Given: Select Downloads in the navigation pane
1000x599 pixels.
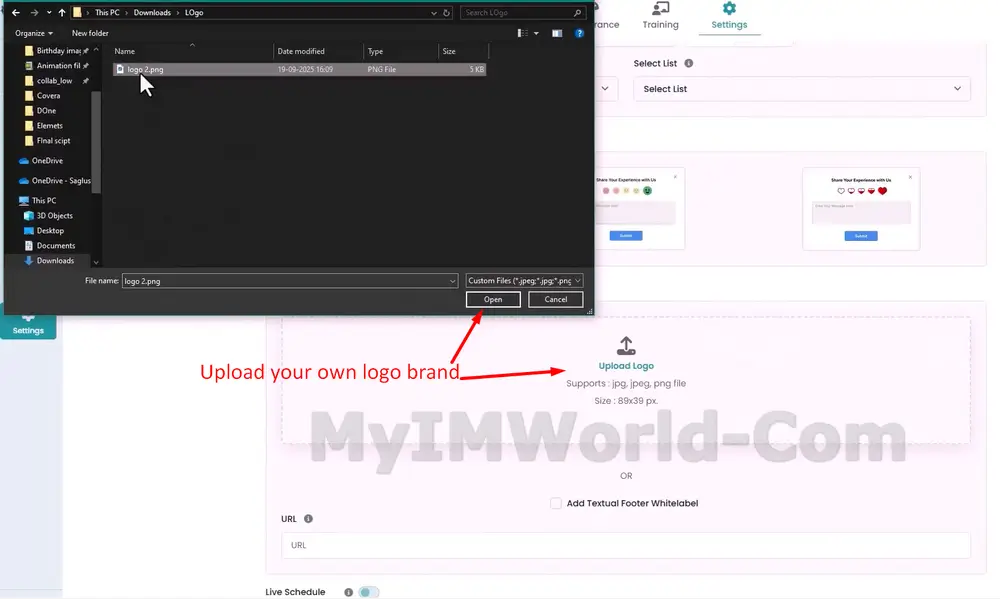Looking at the screenshot, I should pos(55,261).
